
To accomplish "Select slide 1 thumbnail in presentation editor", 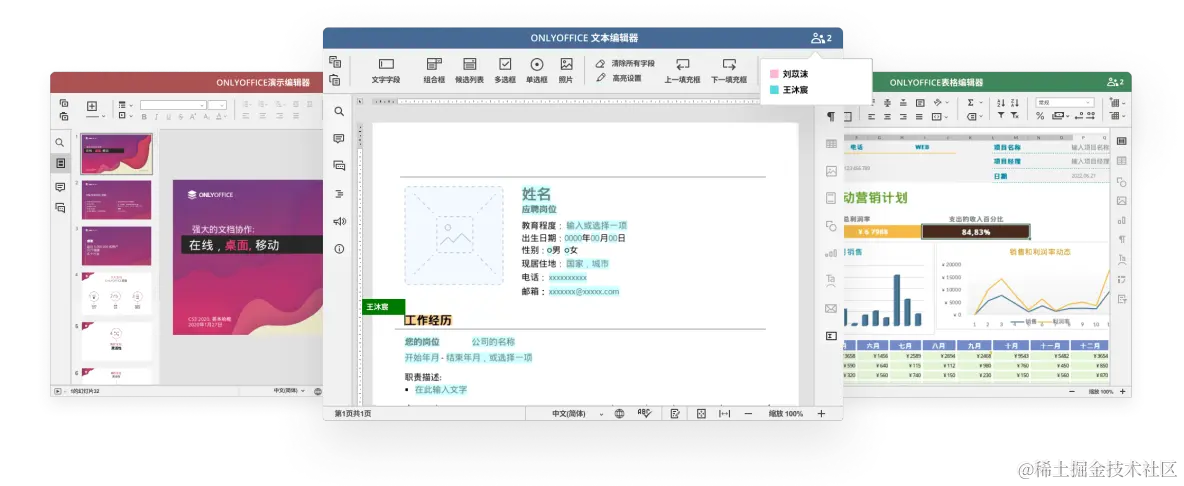I will pyautogui.click(x=117, y=154).
